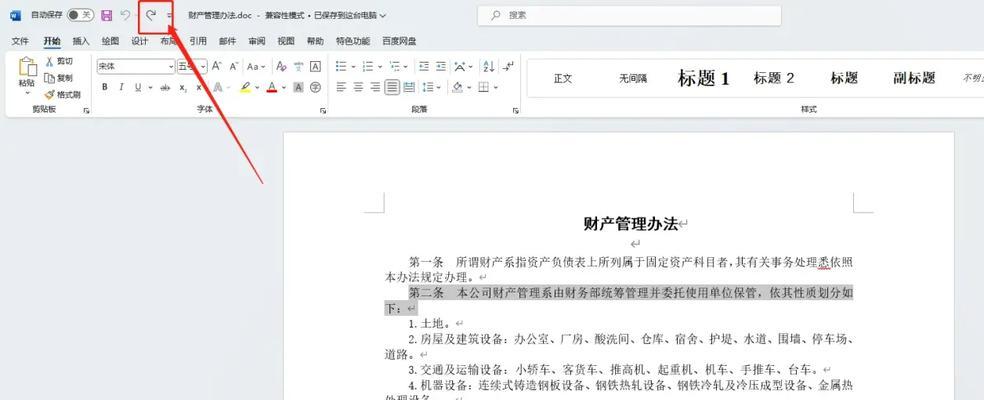Expand the font color dropdown arrow
Viewport: 984px width, 400px height.
coord(284,88)
